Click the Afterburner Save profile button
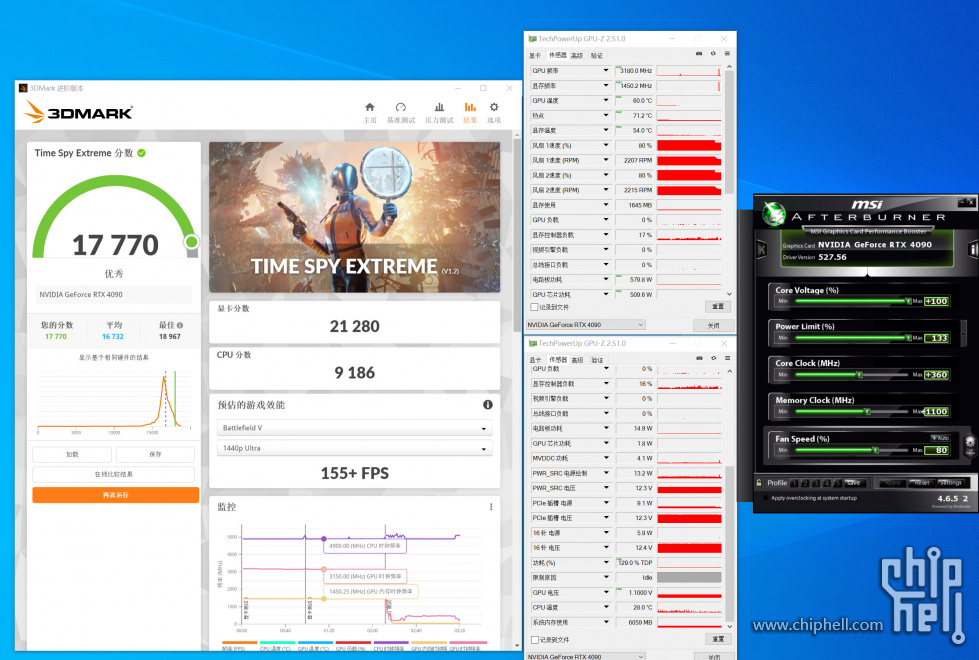This screenshot has height=660, width=979. click(853, 483)
